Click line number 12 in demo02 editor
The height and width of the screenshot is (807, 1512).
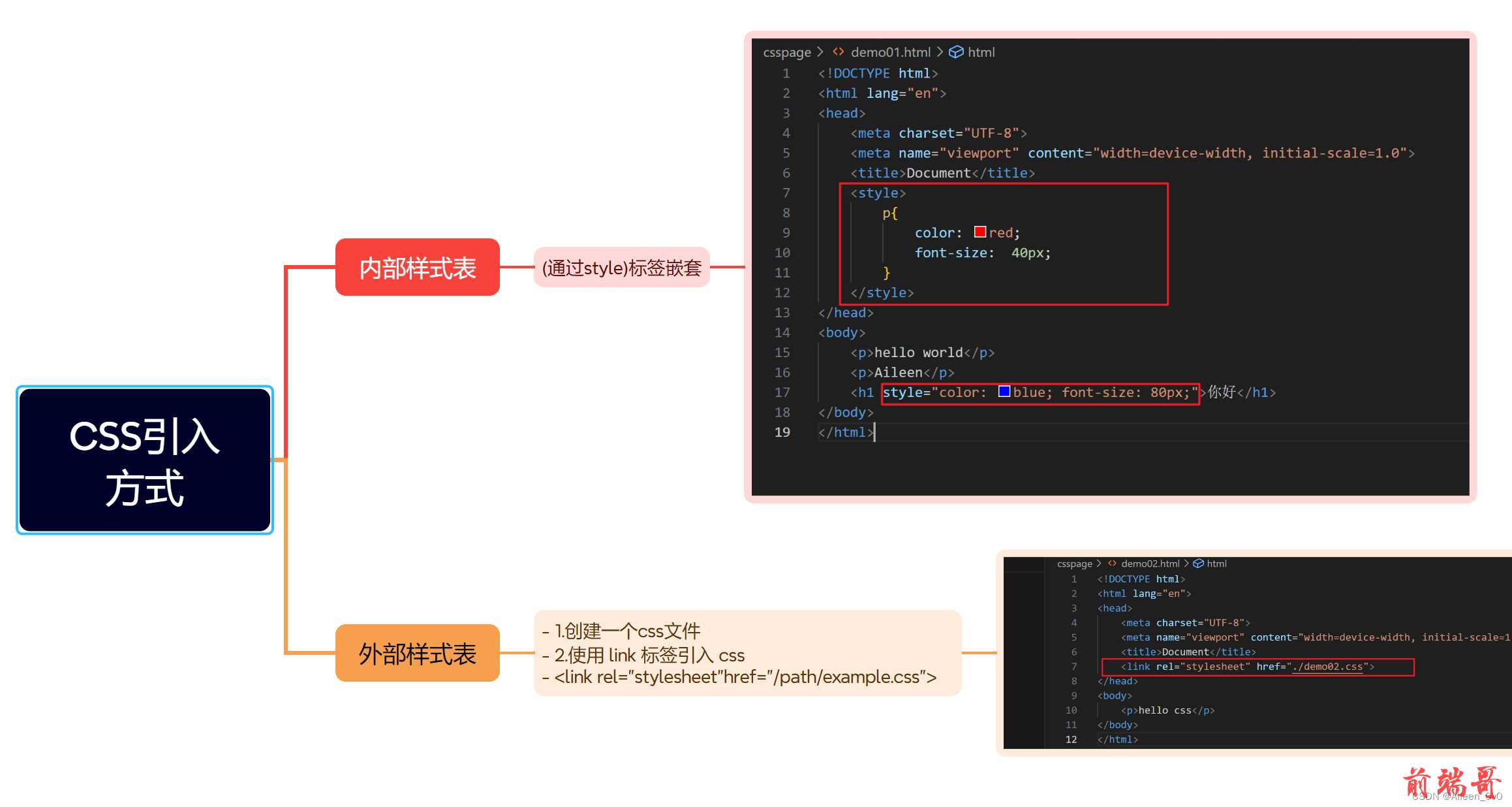1071,739
